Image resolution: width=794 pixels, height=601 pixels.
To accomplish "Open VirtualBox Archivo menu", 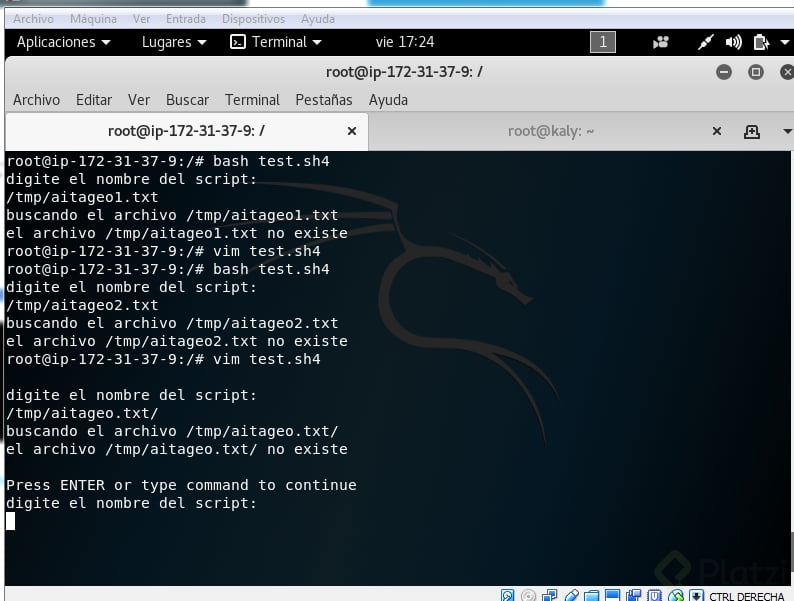I will 33,19.
